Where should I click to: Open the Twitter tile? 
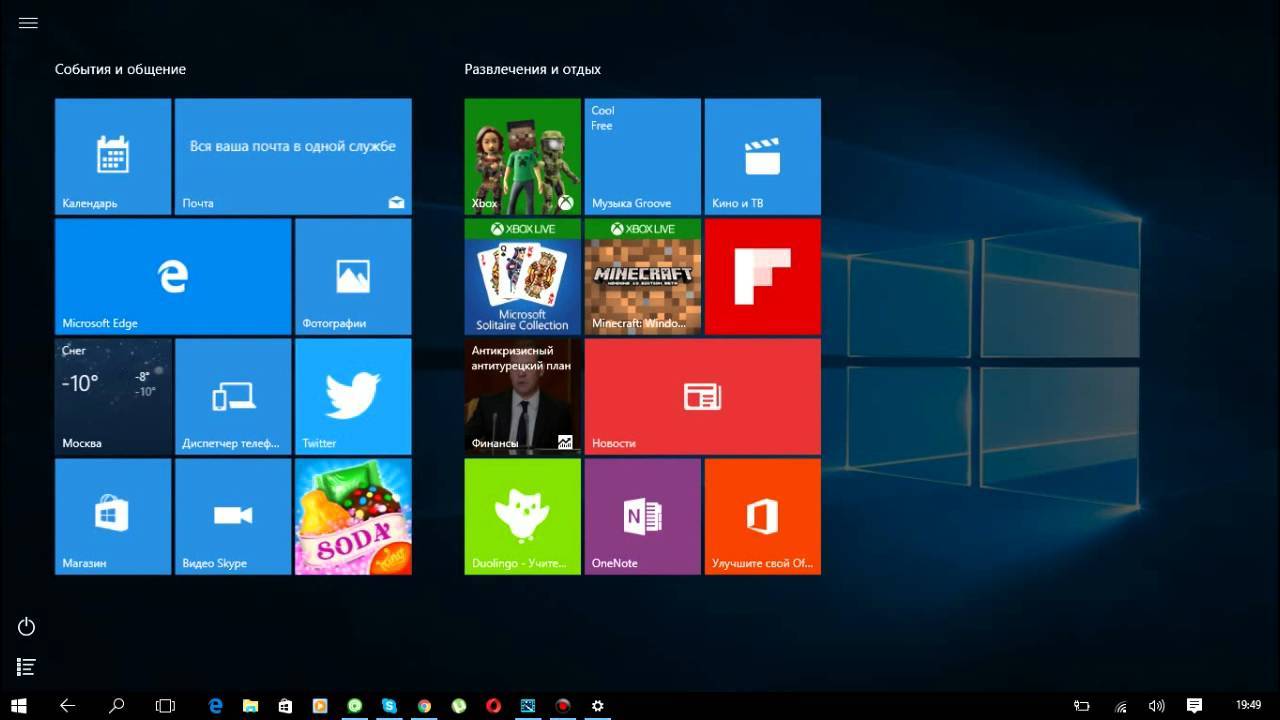point(353,396)
